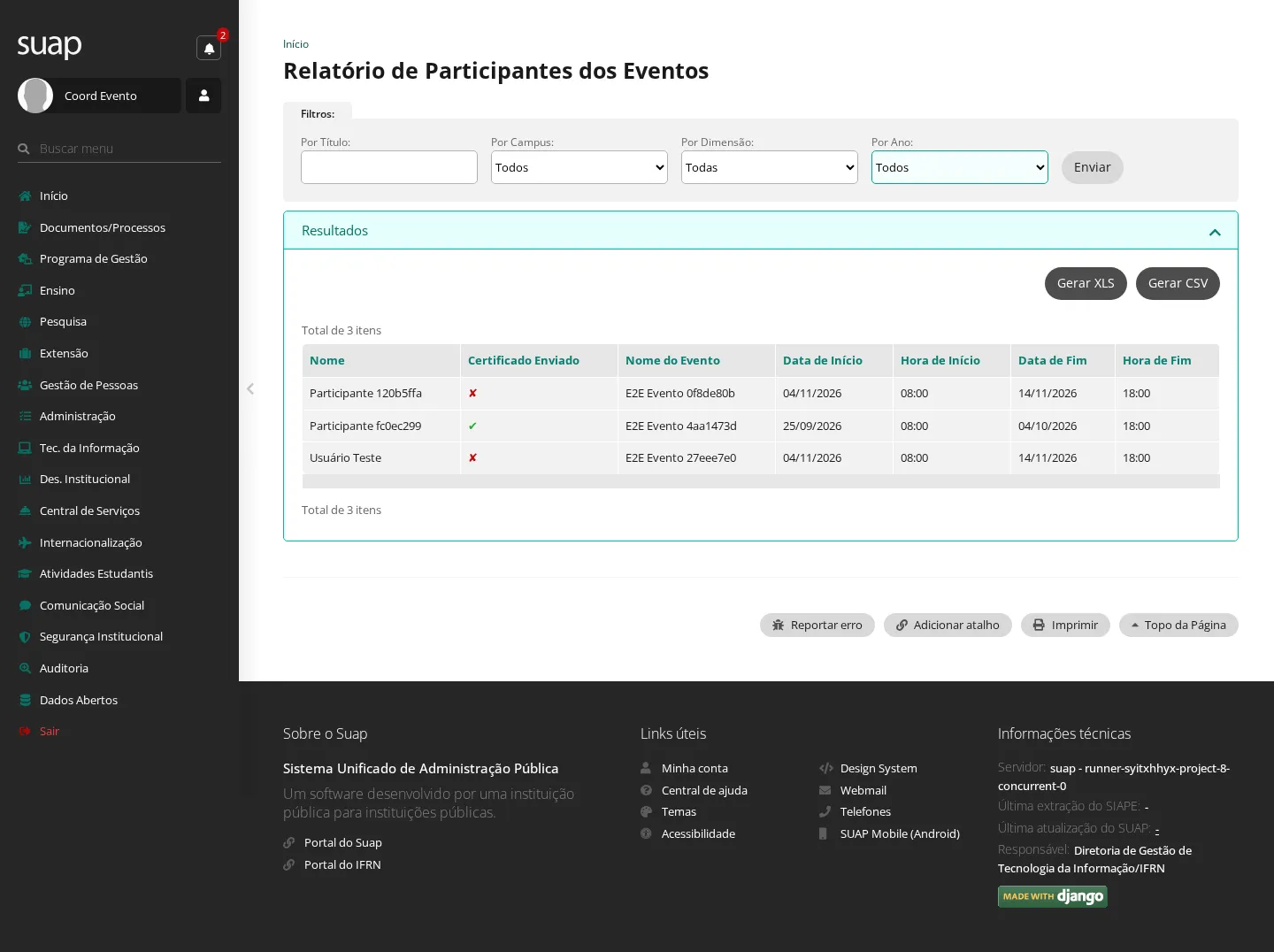Click the Início breadcrumb link
Screen dimensions: 1274x952
[295, 44]
